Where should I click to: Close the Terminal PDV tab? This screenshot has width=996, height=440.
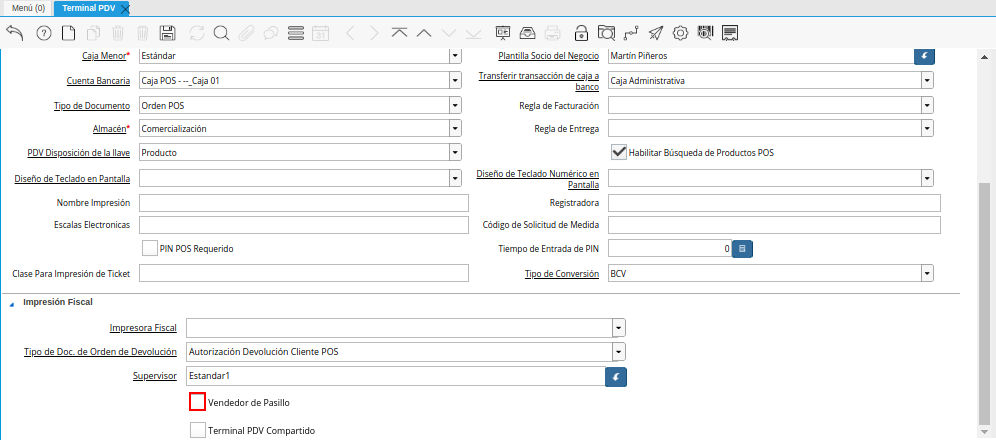point(124,8)
